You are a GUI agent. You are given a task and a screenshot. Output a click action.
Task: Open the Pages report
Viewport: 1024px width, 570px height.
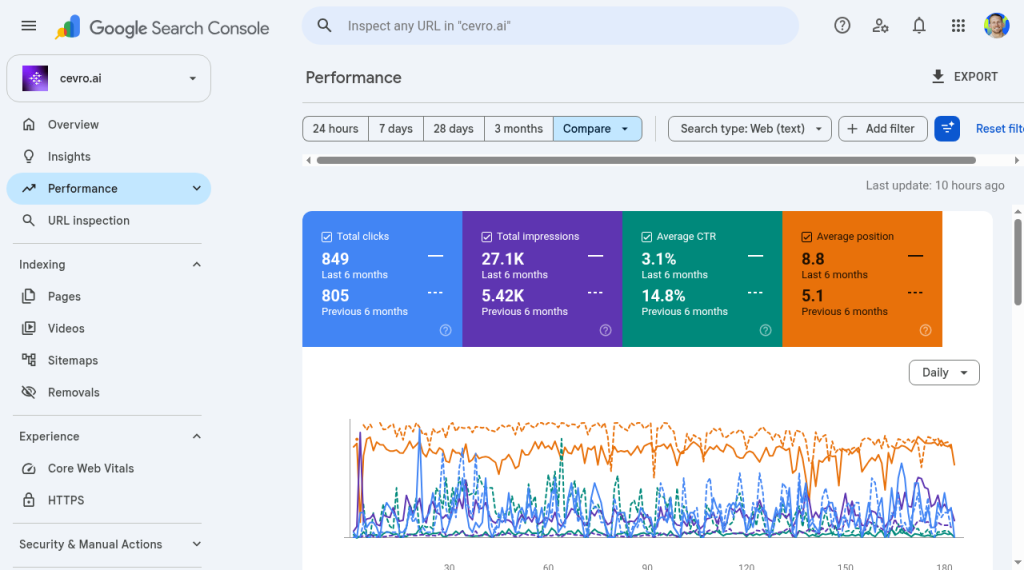[x=108, y=296]
